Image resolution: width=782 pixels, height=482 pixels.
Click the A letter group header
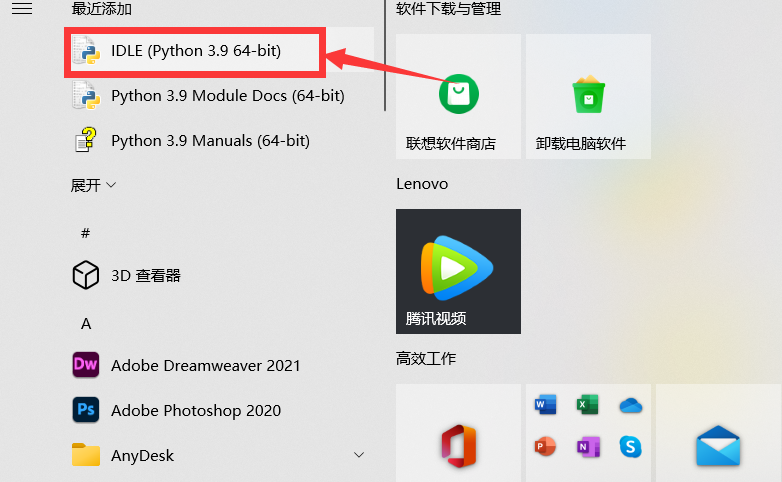[86, 324]
